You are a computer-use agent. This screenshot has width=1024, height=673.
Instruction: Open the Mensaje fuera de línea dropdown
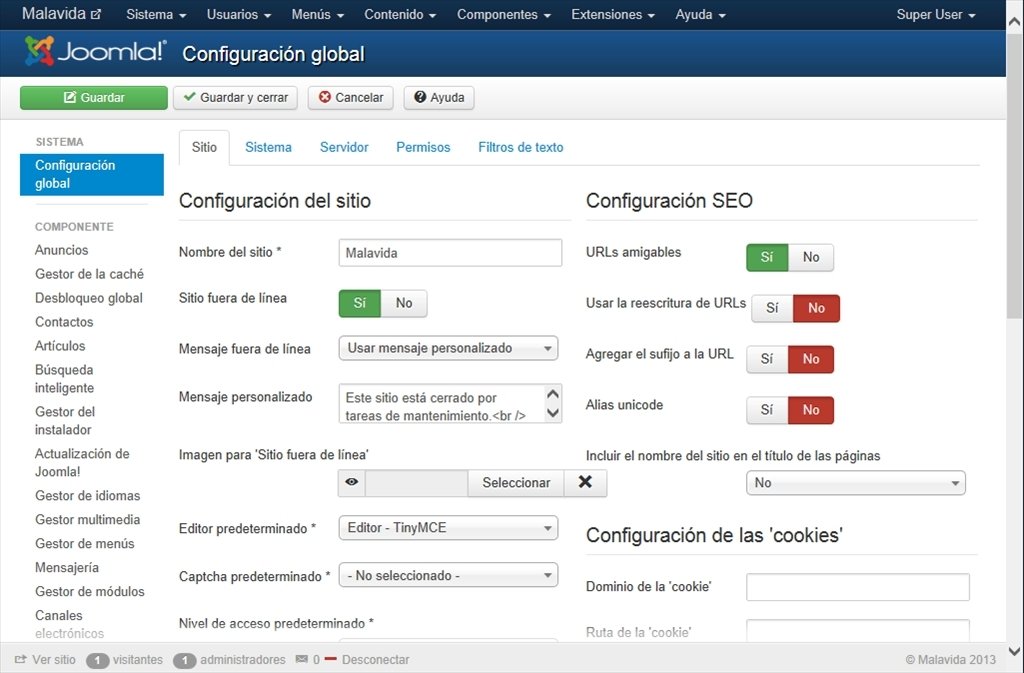coord(449,348)
